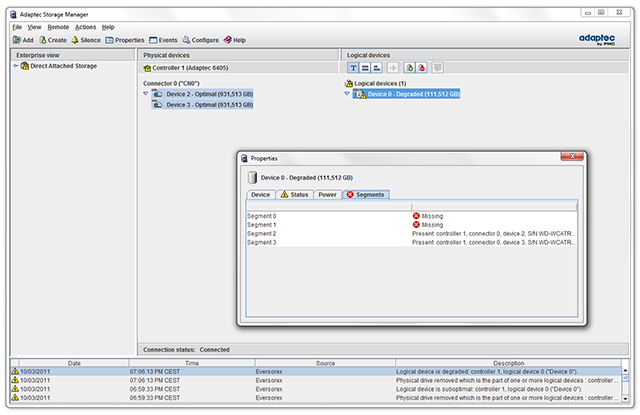Open the Events toolbar item
The width and height of the screenshot is (640, 415).
click(x=163, y=40)
